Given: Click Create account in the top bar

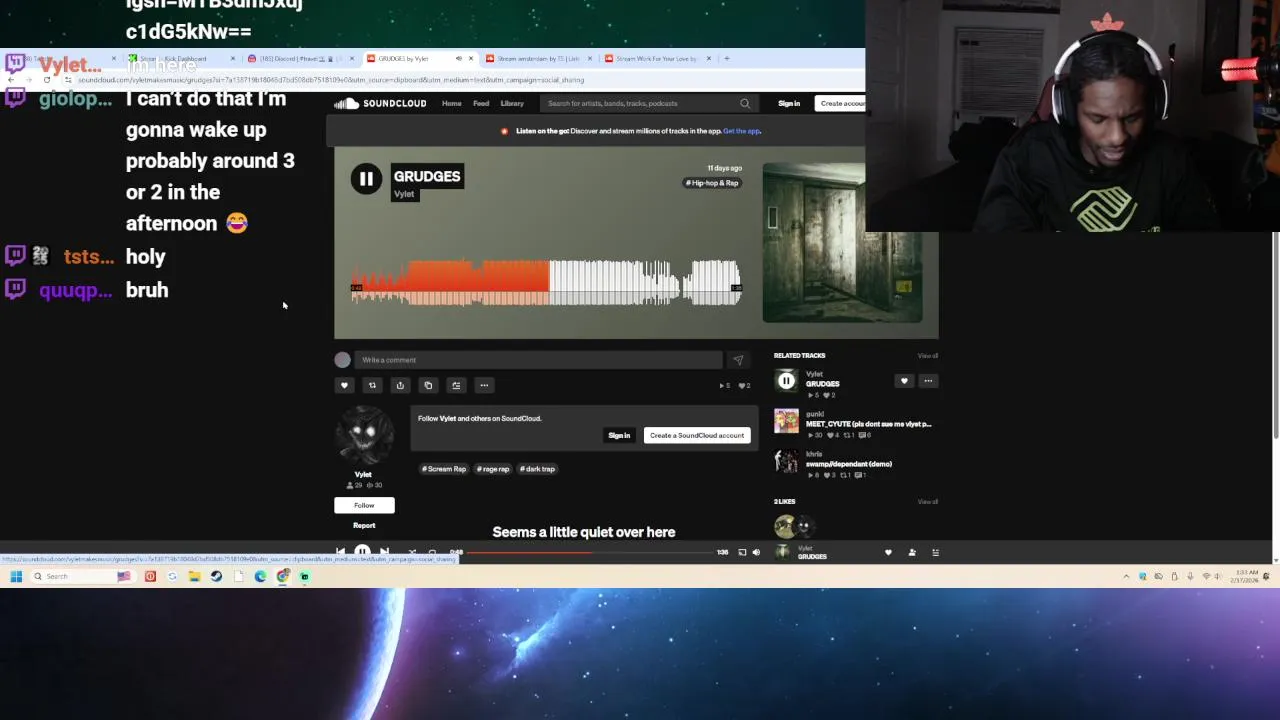Looking at the screenshot, I should point(841,103).
